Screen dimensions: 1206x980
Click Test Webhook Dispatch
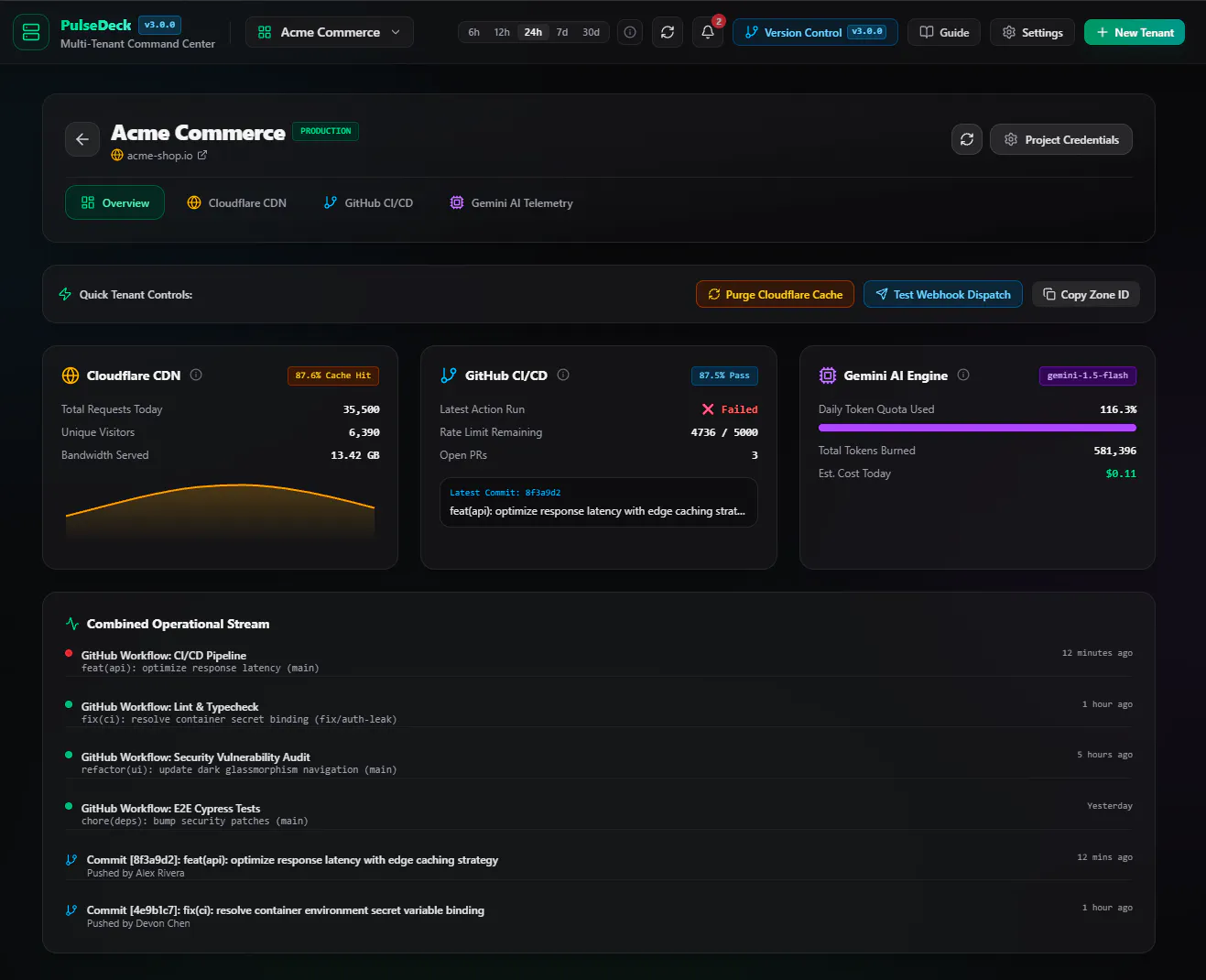943,294
